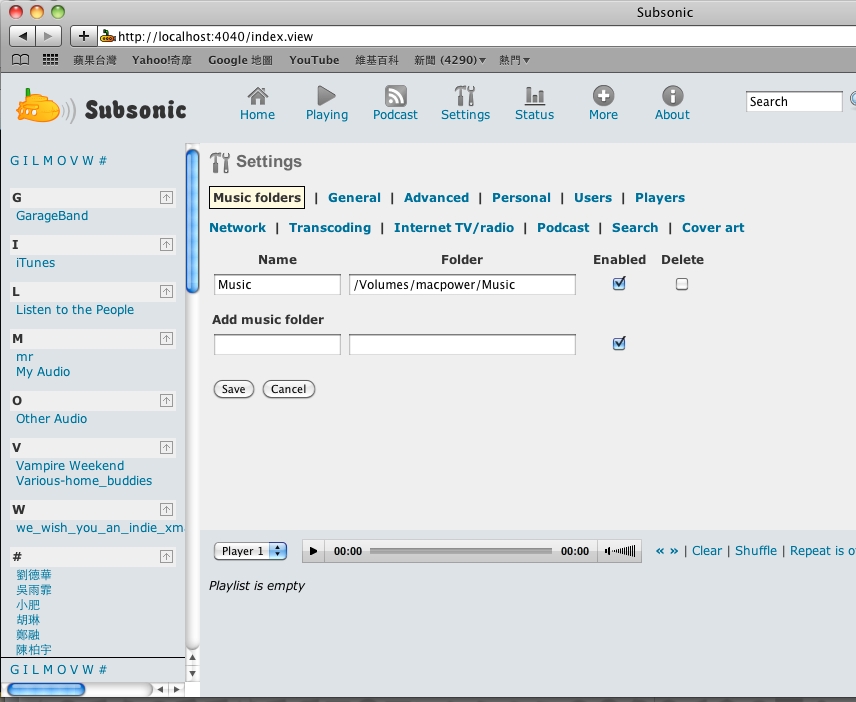The image size is (856, 702).
Task: Click the Save button
Action: click(234, 389)
